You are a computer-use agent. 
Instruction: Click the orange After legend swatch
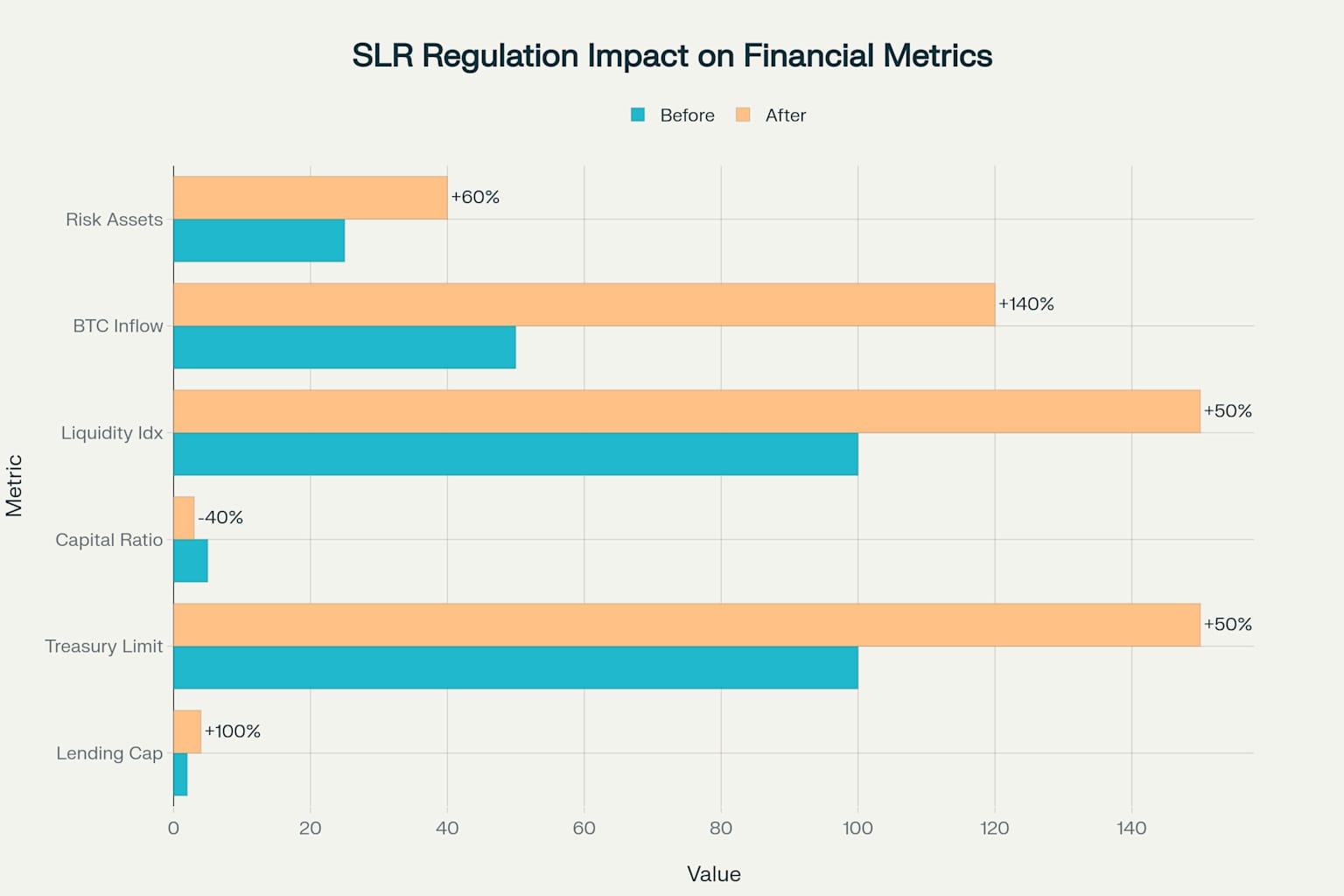click(x=743, y=115)
